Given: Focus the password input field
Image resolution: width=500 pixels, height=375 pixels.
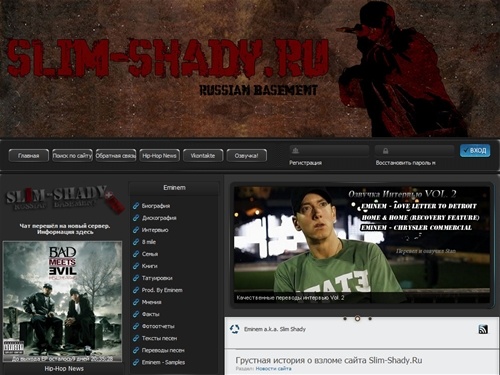Looking at the screenshot, I should tap(415, 151).
